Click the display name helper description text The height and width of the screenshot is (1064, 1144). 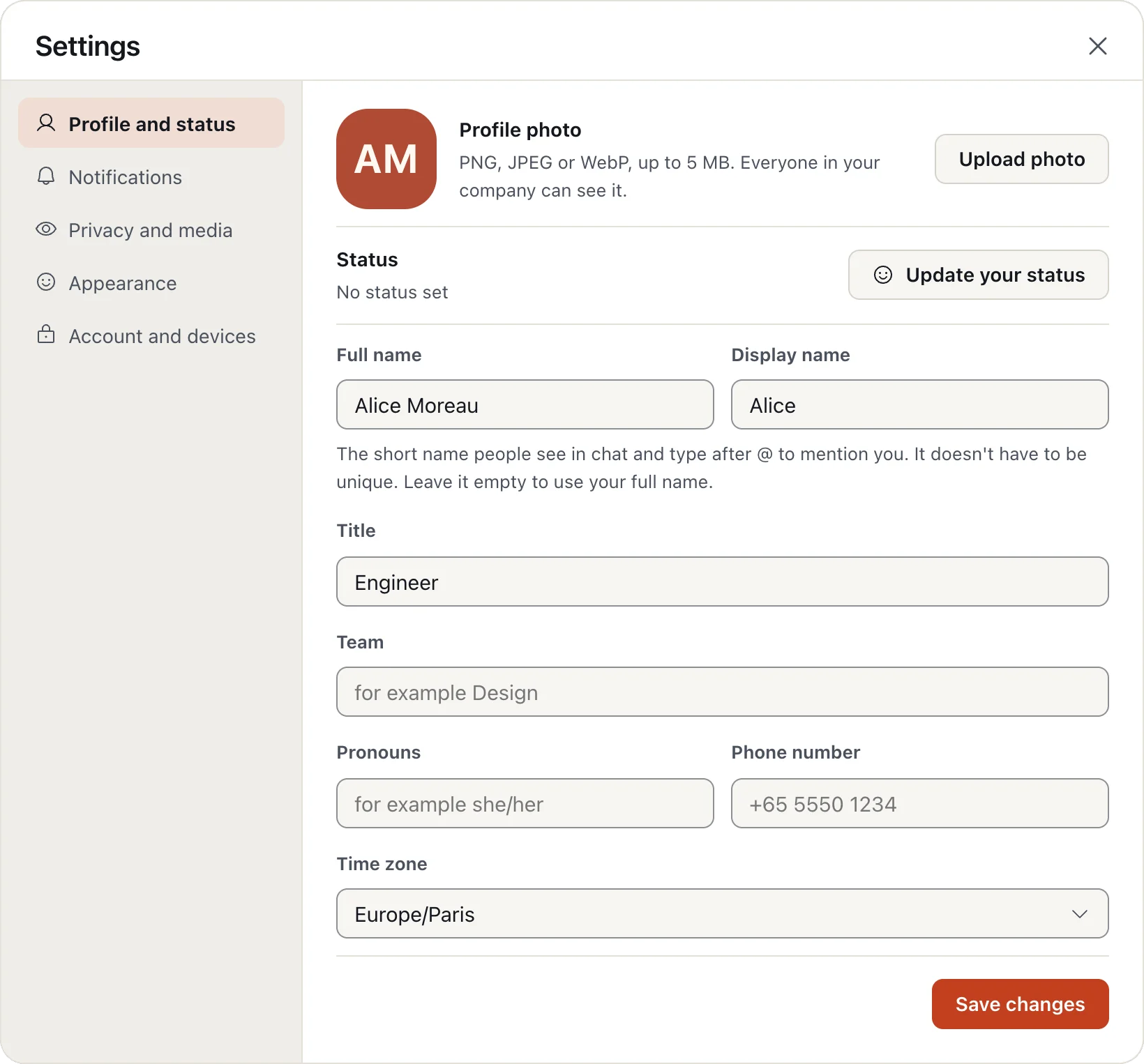712,468
